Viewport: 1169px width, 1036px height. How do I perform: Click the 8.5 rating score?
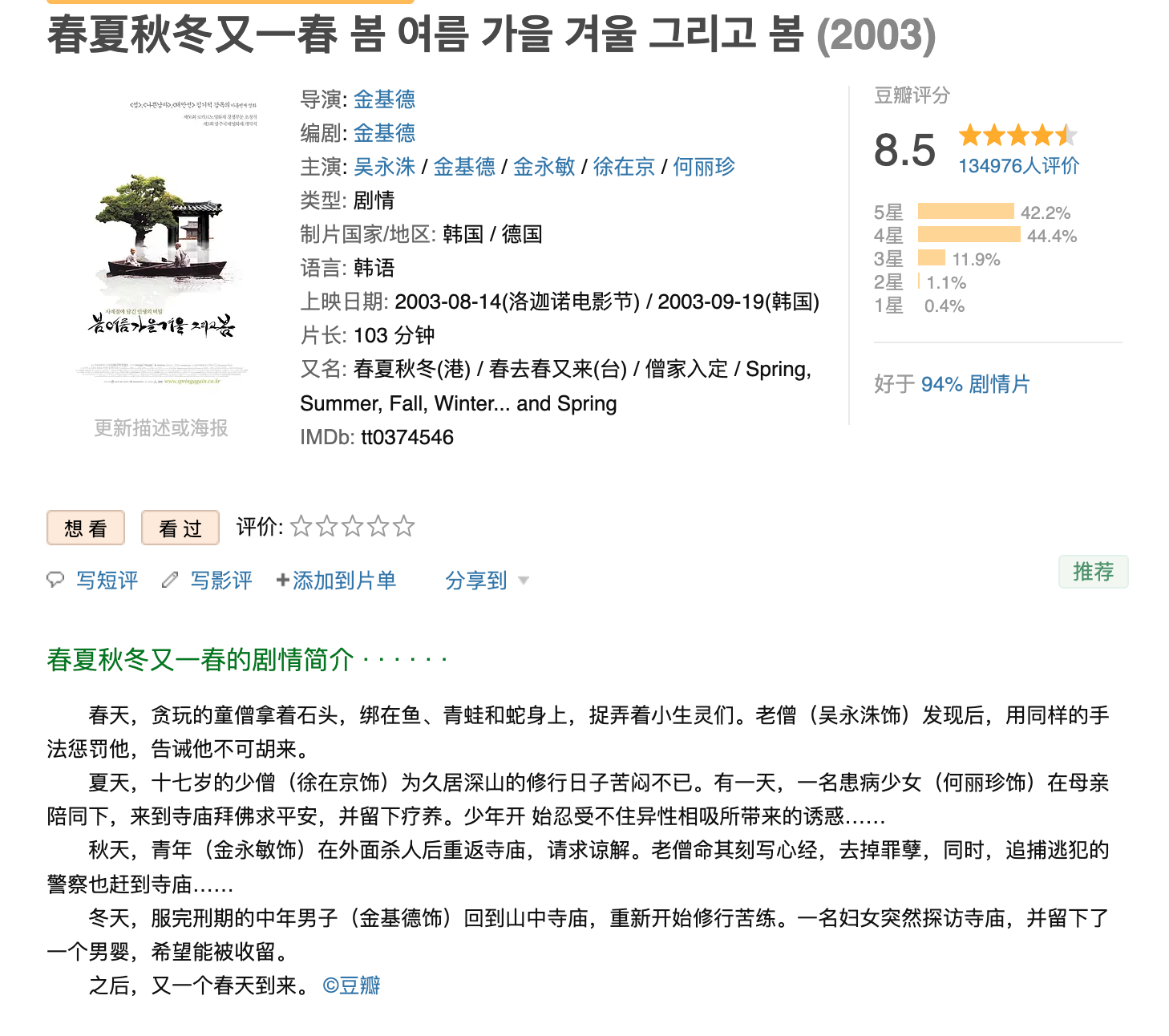pyautogui.click(x=905, y=150)
